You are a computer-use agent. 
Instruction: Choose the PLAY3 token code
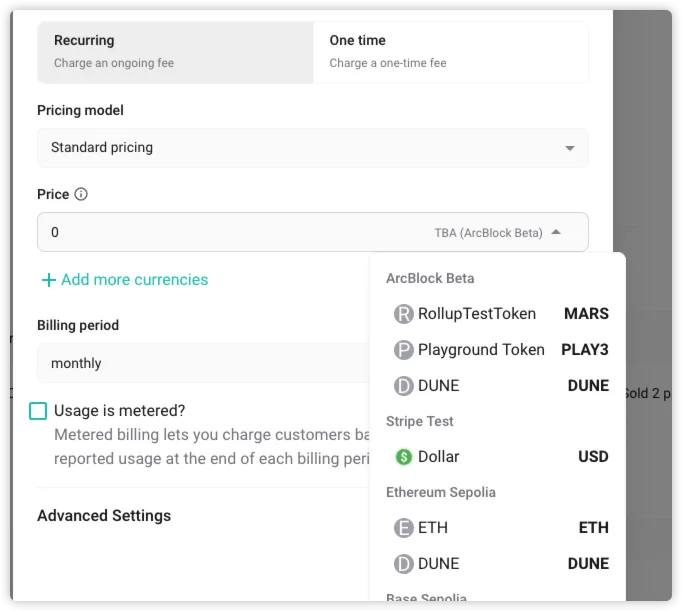585,350
